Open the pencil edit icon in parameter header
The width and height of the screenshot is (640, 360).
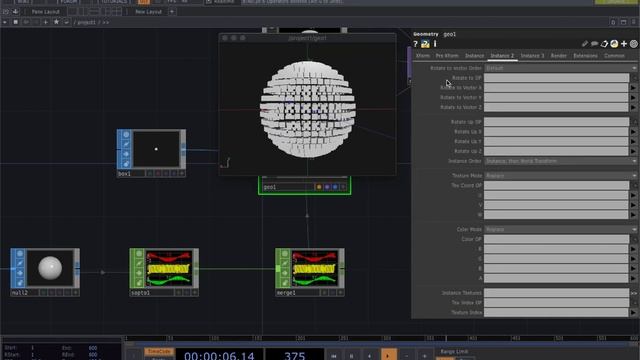[x=585, y=44]
